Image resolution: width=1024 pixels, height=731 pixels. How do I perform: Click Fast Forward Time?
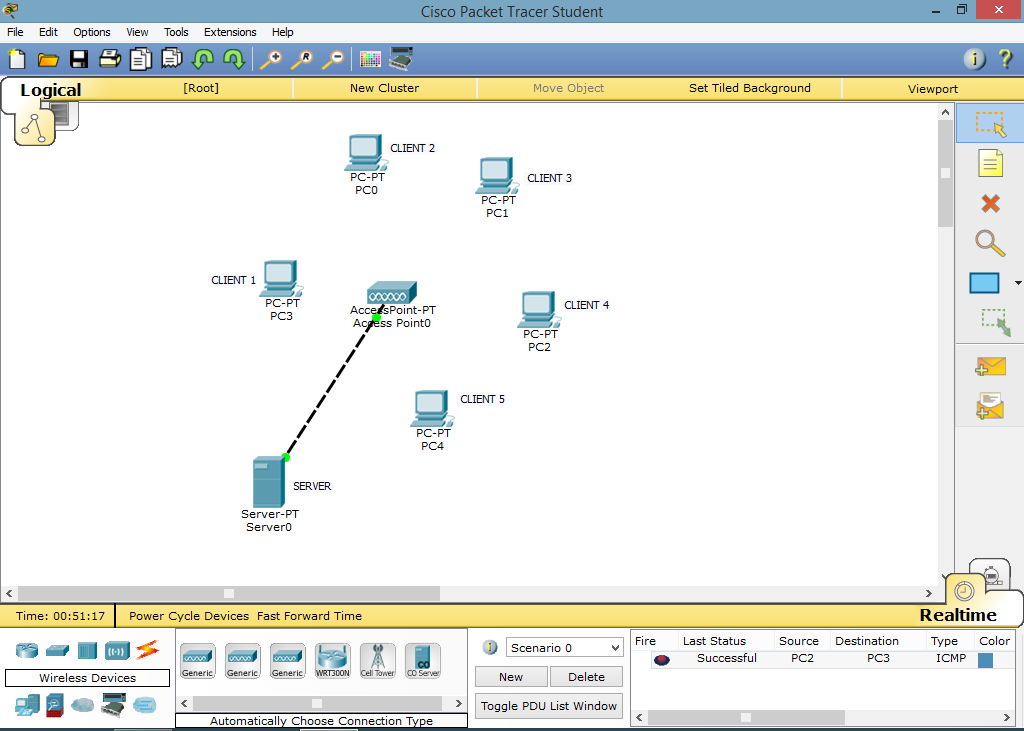coord(309,615)
